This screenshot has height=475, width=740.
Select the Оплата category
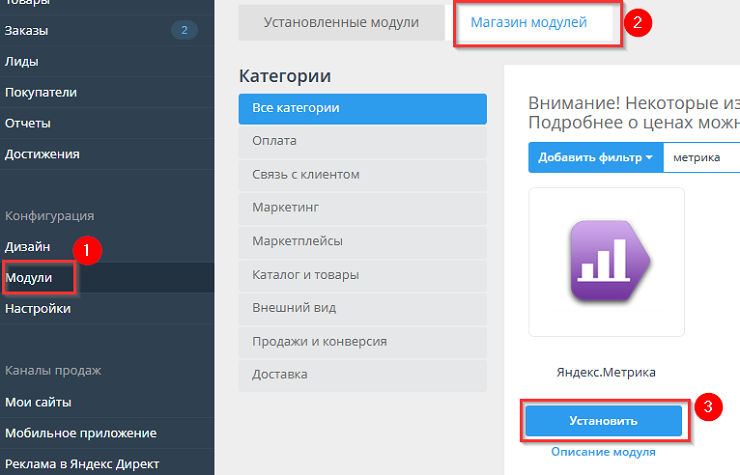[362, 142]
